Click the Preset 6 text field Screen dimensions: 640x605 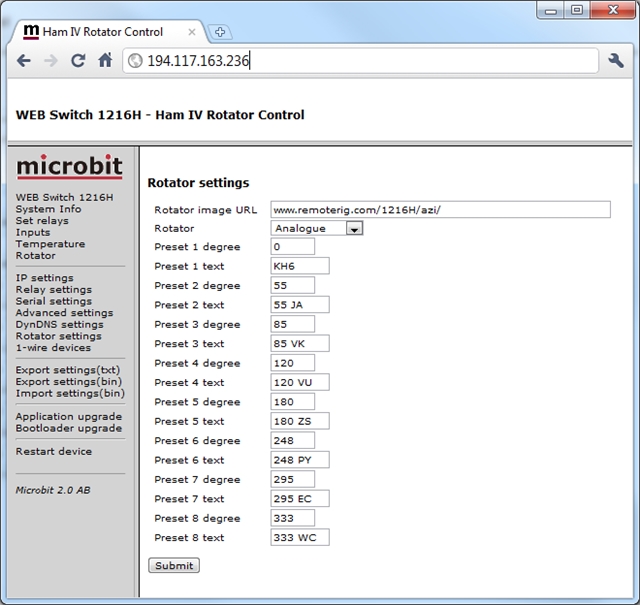pos(300,460)
